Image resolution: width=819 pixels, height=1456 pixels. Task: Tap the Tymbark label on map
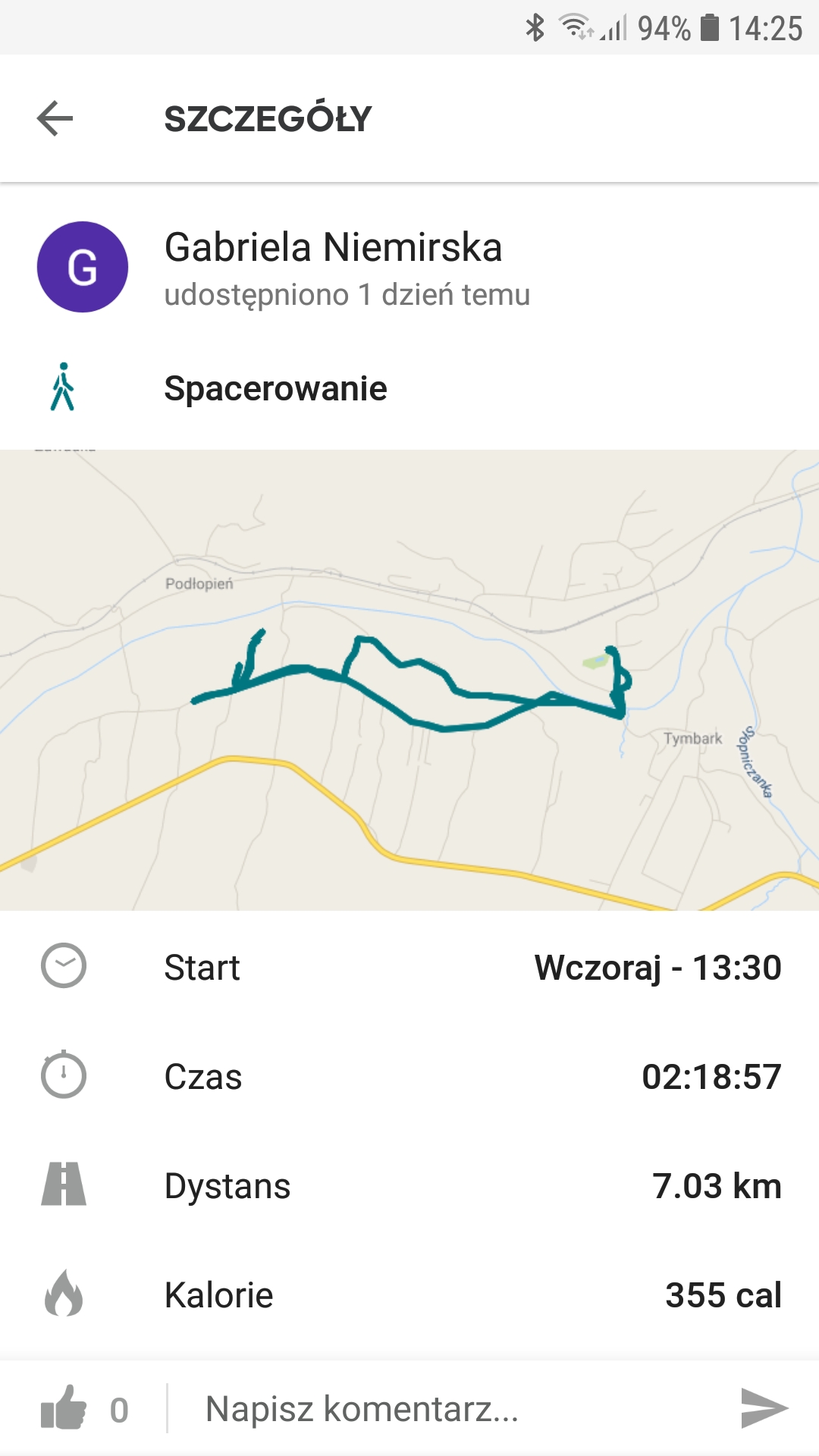tap(692, 738)
